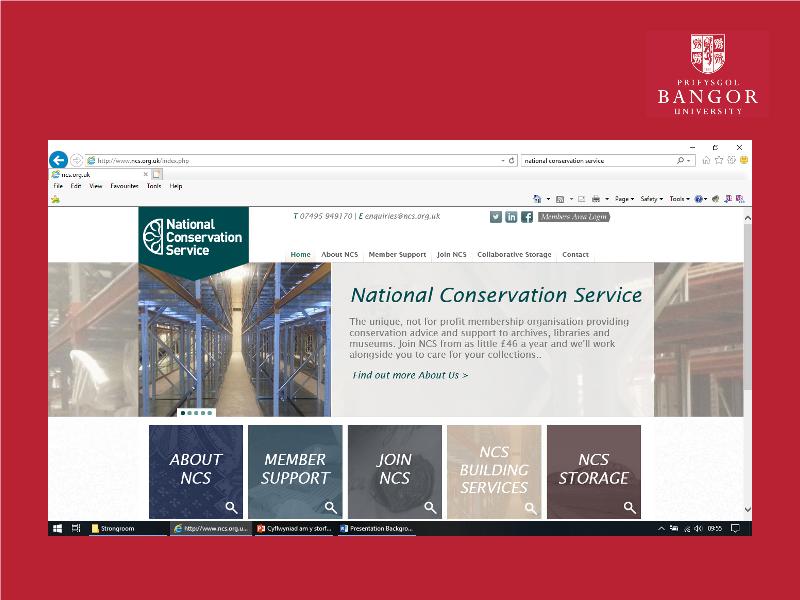
Task: Expand the Safety dropdown menu
Action: (651, 199)
